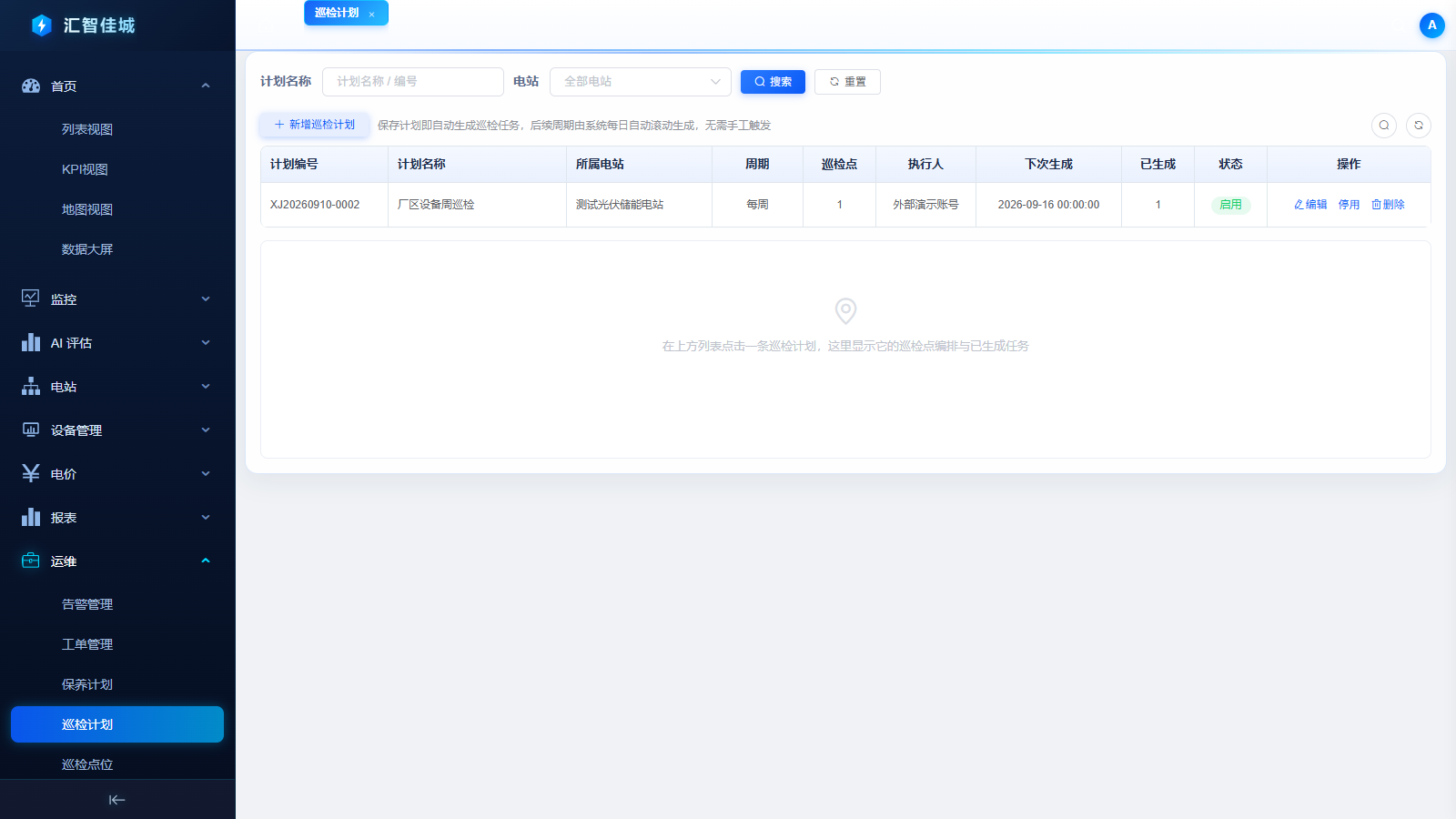
Task: Click the 设备管理 device icon
Action: [31, 430]
